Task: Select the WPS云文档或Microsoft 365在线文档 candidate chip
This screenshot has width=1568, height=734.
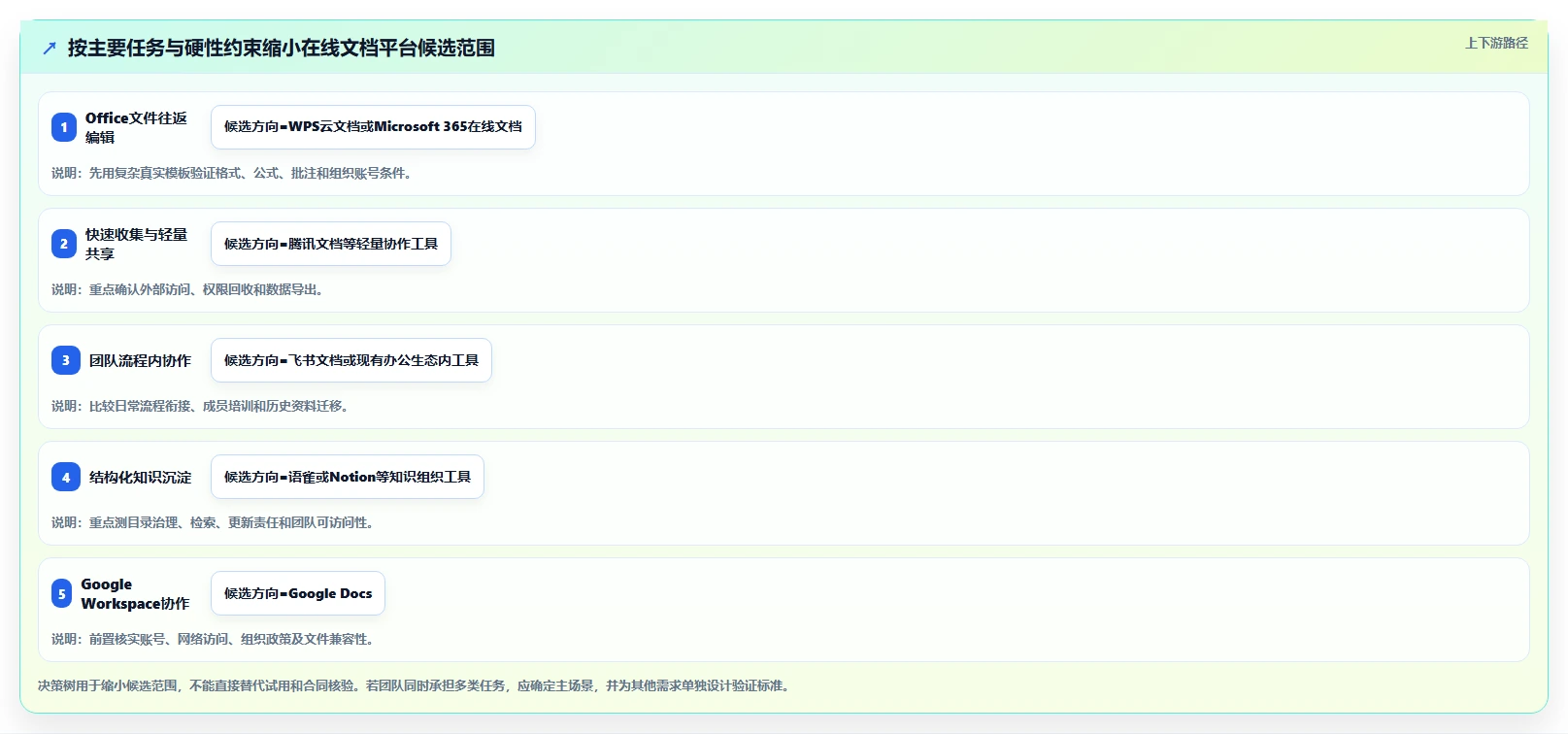Action: [x=373, y=127]
